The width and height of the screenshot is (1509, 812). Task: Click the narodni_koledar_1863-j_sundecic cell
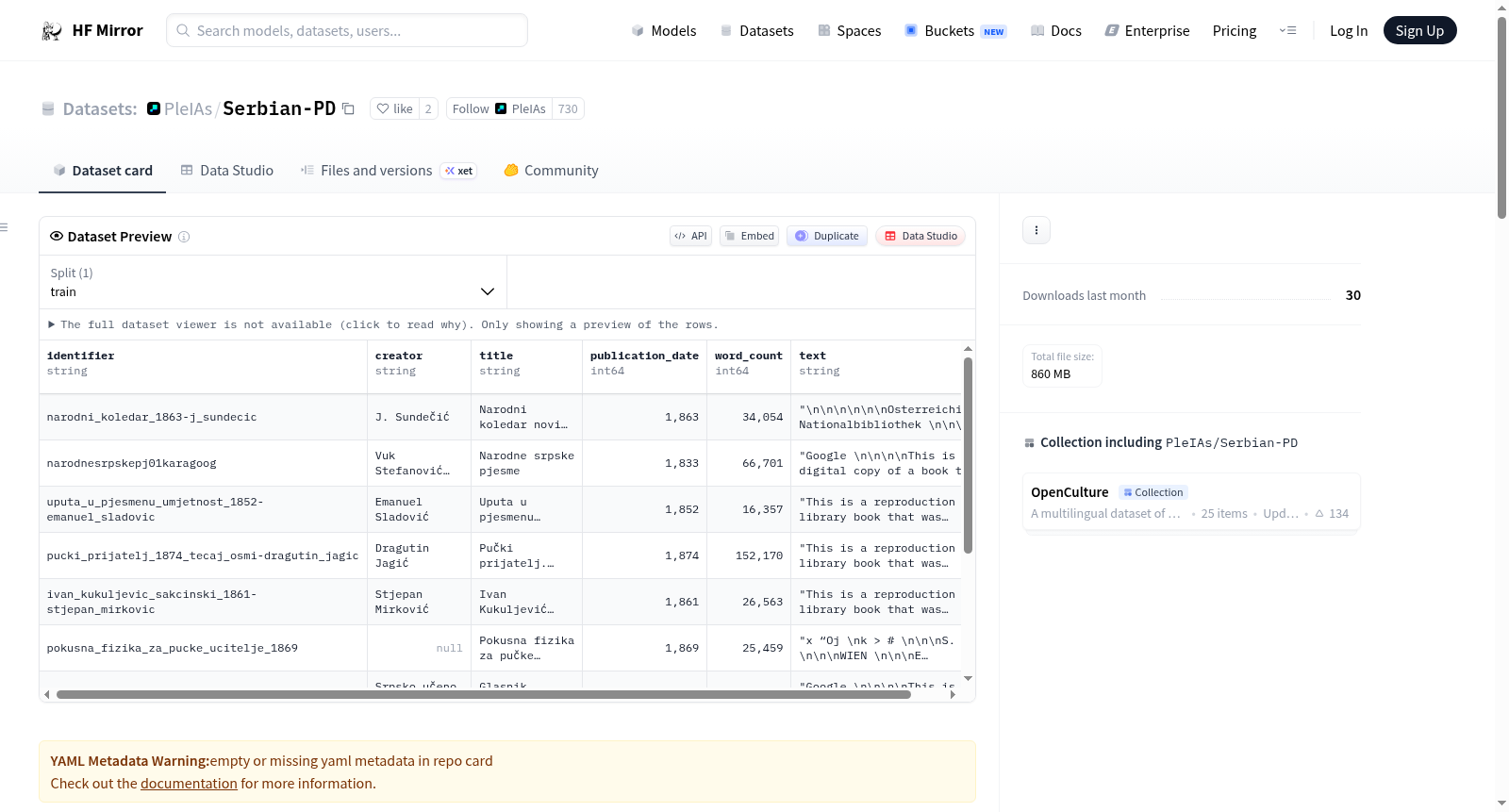[203, 417]
